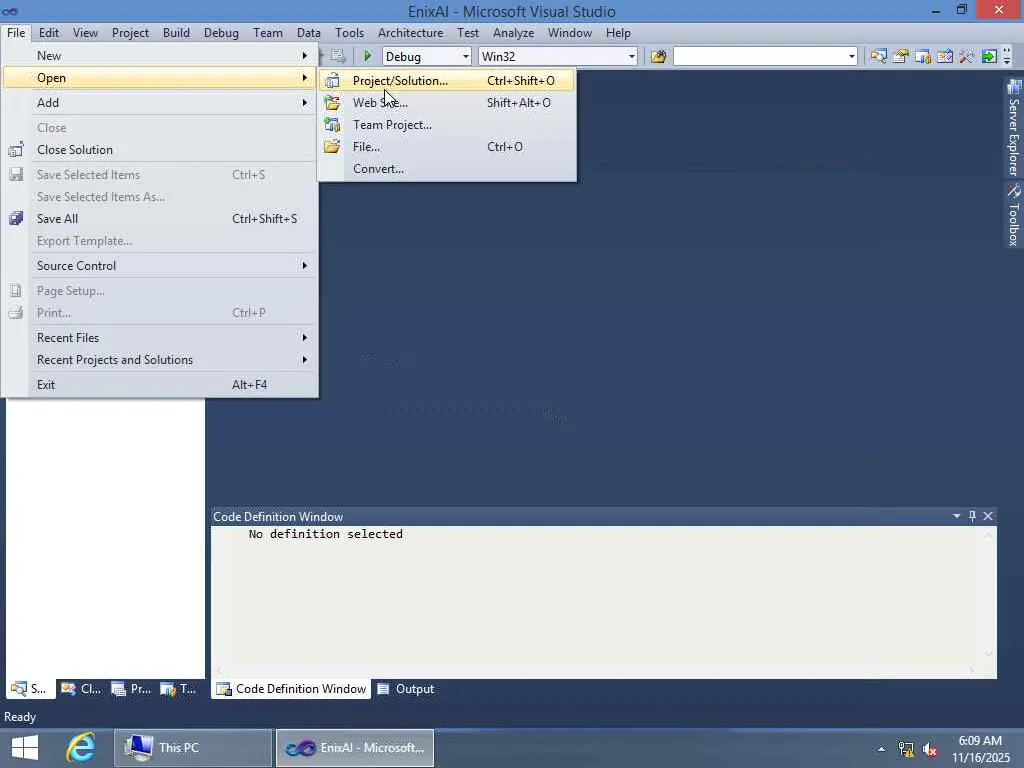Choose File... from the Open submenu
This screenshot has width=1024, height=768.
tap(447, 147)
